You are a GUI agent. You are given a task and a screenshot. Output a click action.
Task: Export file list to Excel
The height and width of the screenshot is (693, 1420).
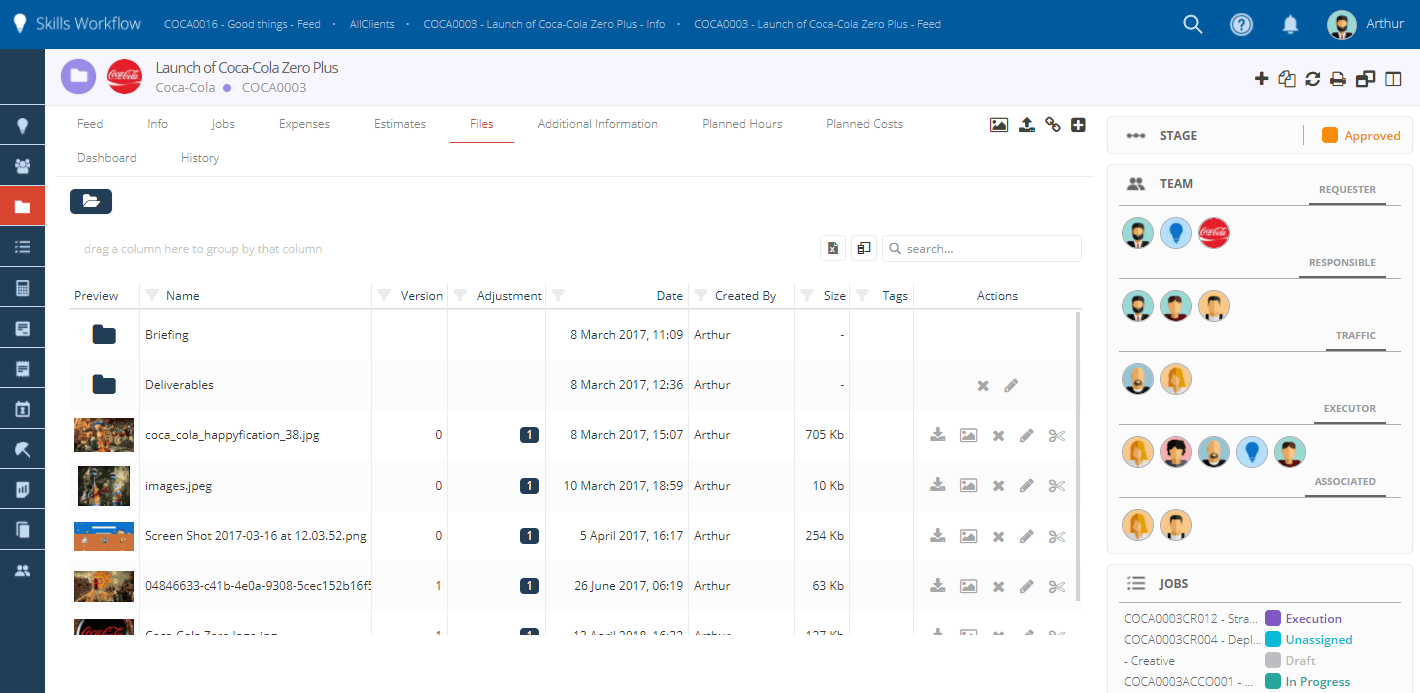[x=833, y=249]
